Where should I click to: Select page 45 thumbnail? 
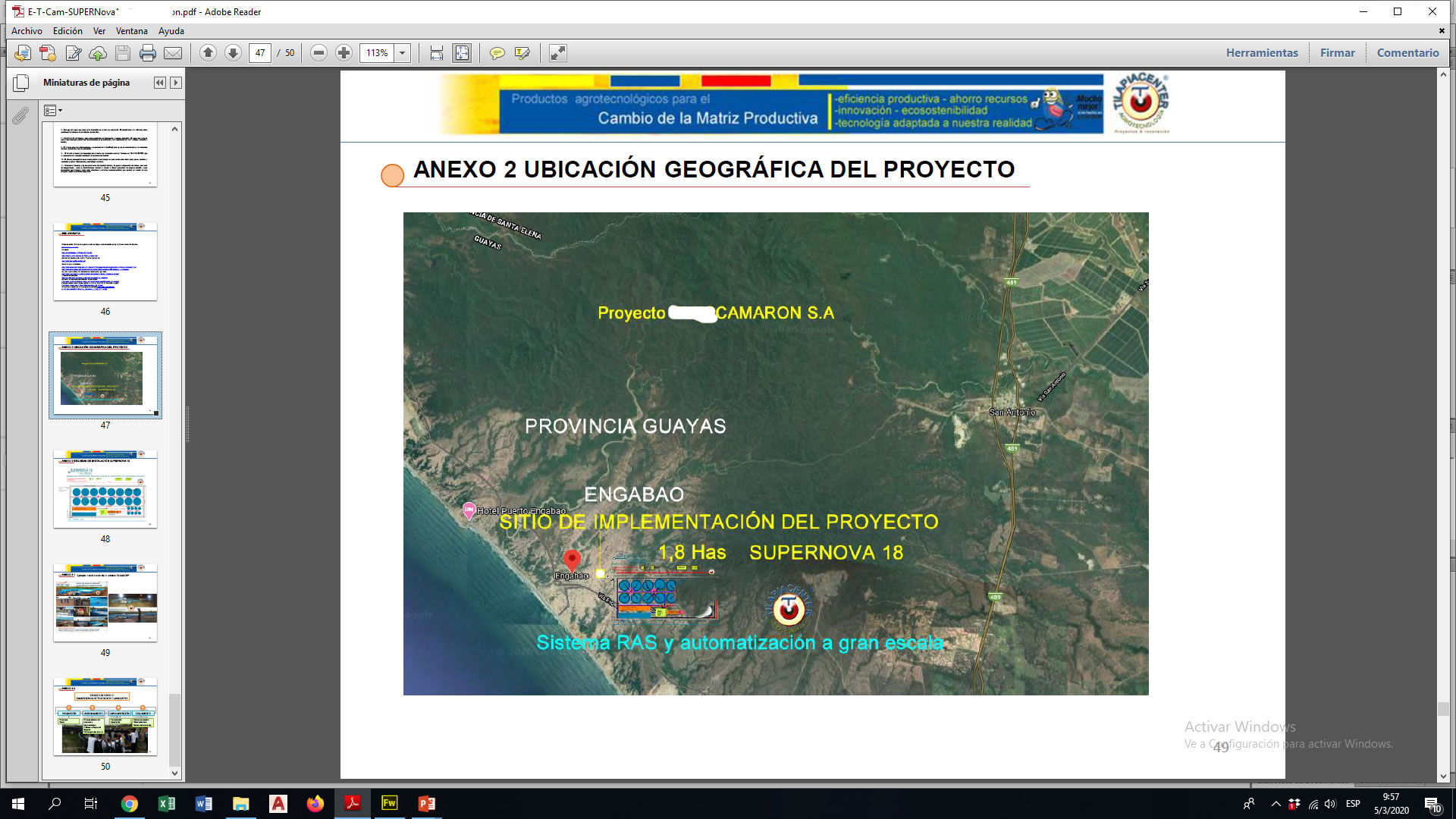(x=105, y=156)
